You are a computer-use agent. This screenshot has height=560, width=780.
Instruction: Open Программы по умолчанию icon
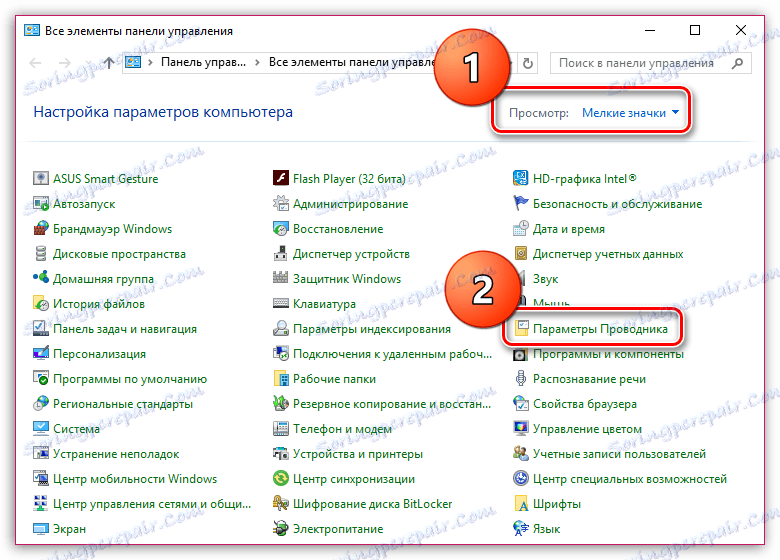(40, 378)
